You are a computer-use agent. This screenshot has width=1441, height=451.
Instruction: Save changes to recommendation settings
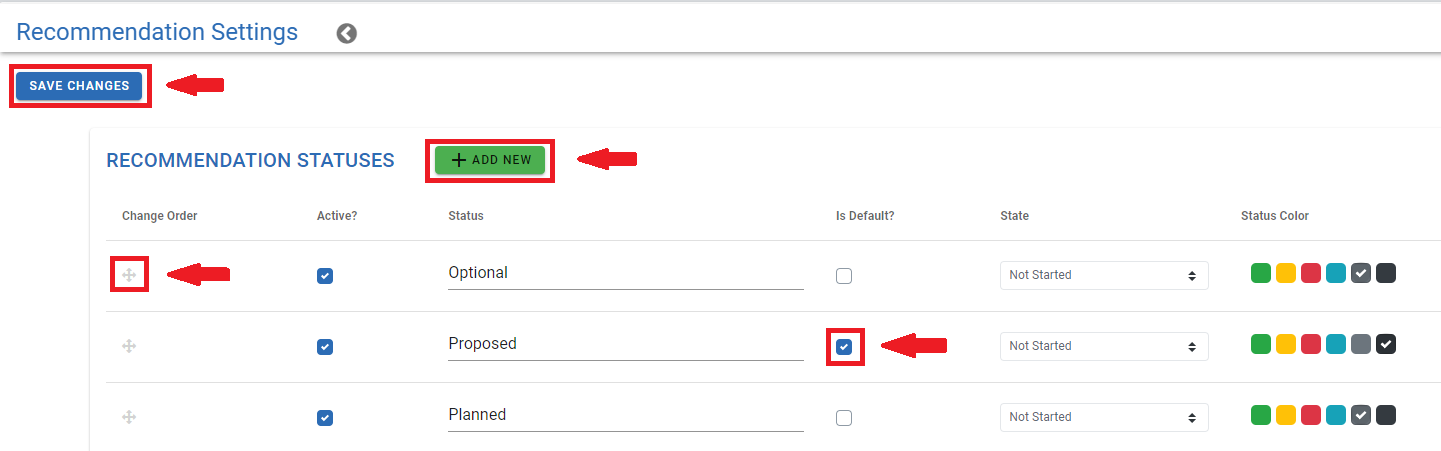(79, 86)
